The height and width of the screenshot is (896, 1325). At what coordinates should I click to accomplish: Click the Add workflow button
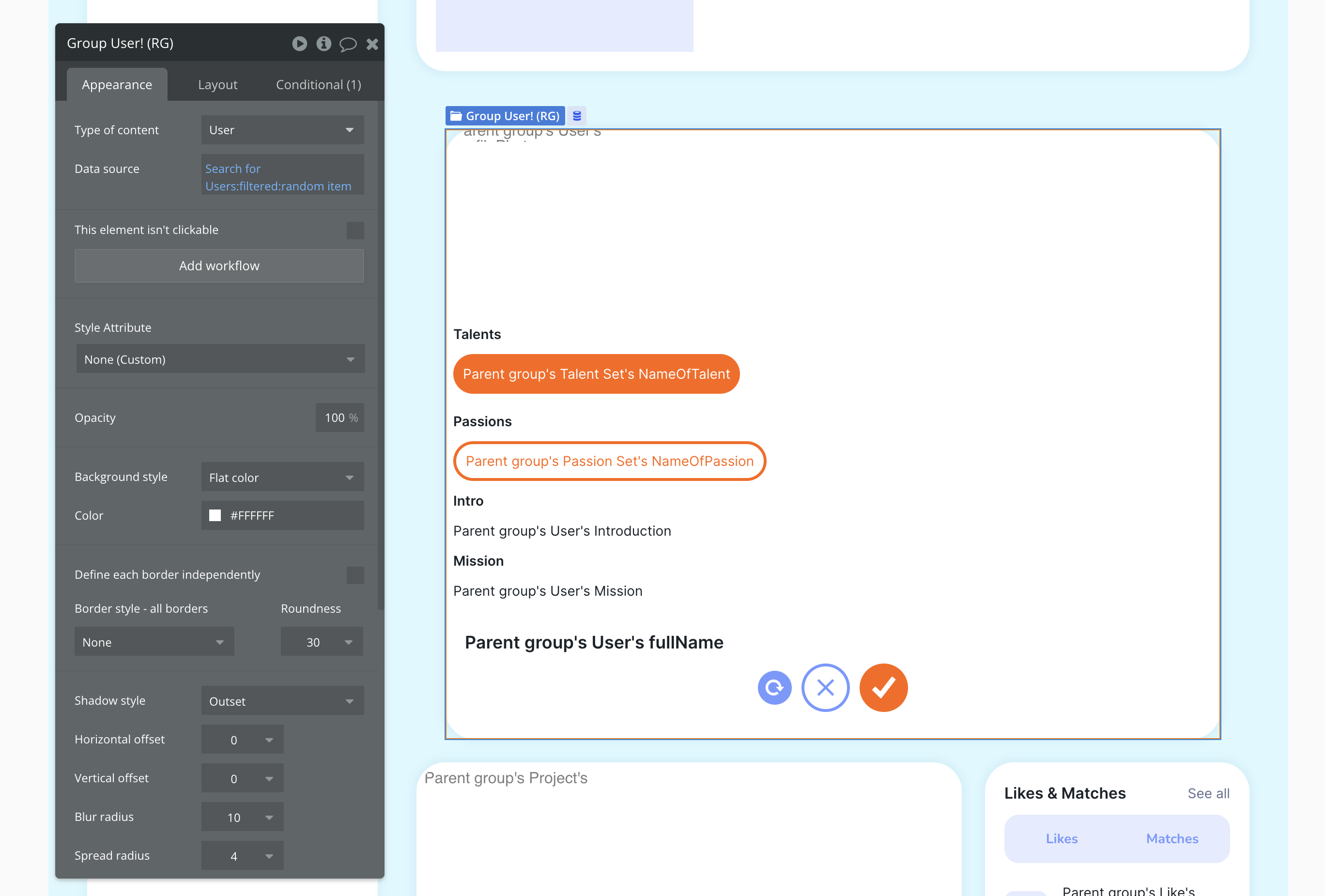tap(219, 266)
